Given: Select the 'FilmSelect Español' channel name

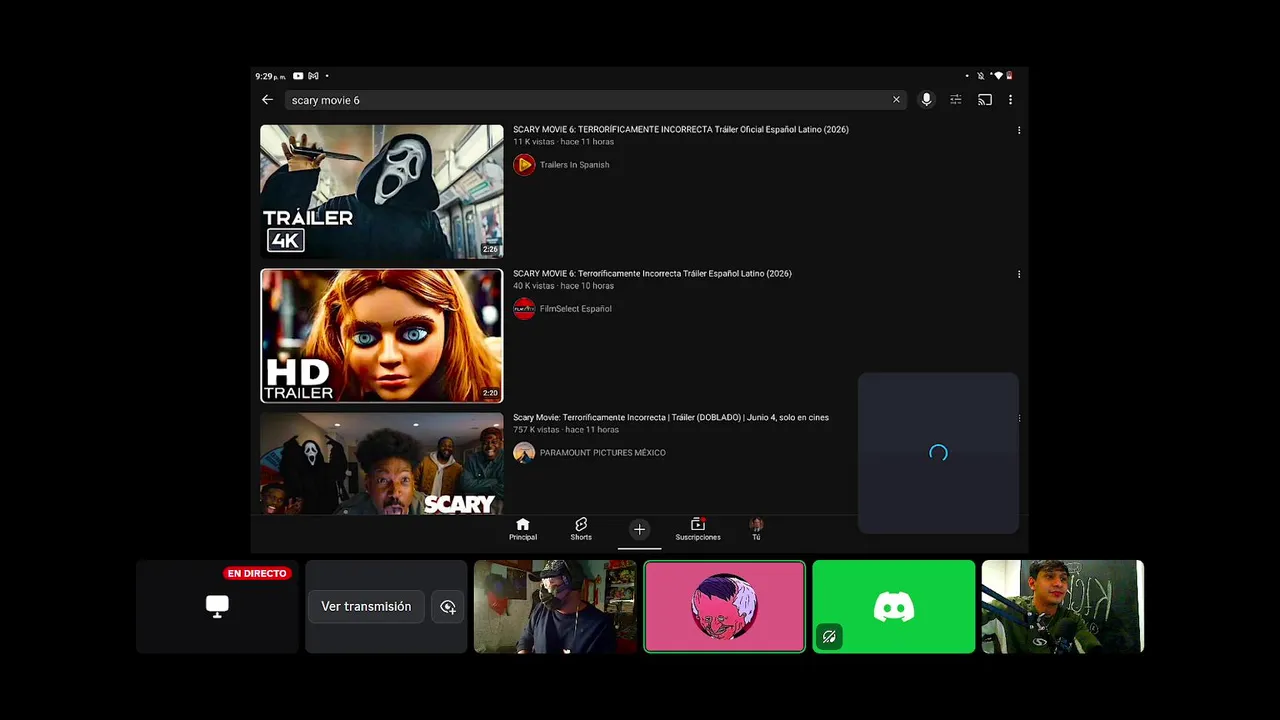Looking at the screenshot, I should pos(575,309).
